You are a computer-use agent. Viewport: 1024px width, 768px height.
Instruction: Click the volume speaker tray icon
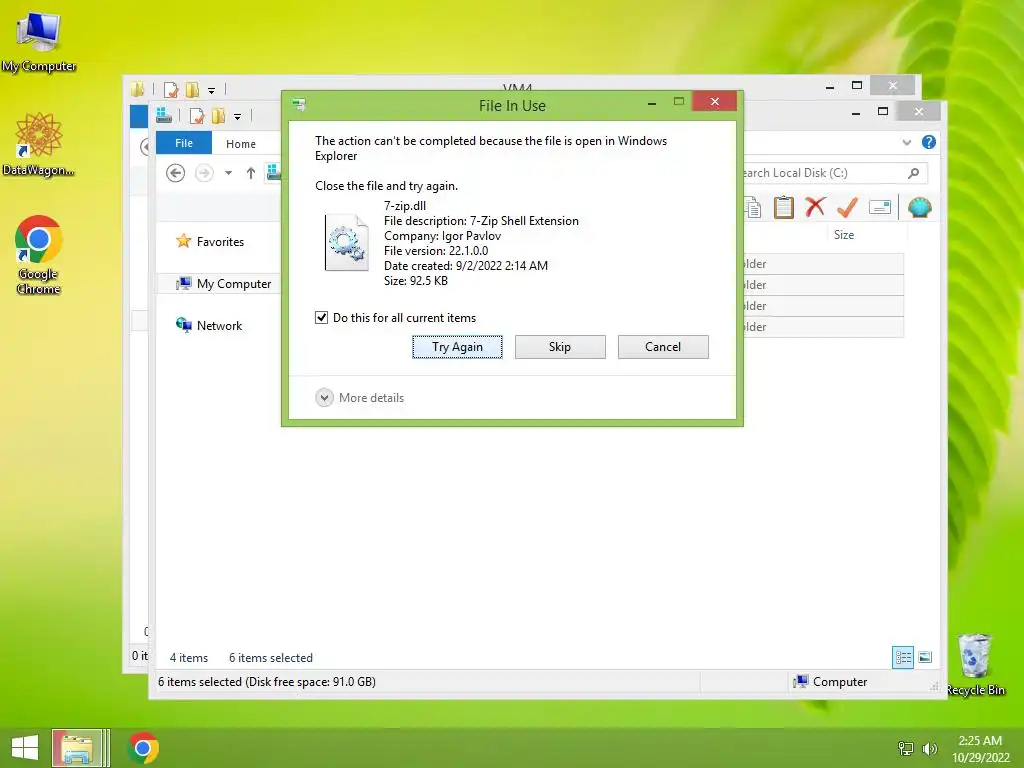click(x=929, y=748)
